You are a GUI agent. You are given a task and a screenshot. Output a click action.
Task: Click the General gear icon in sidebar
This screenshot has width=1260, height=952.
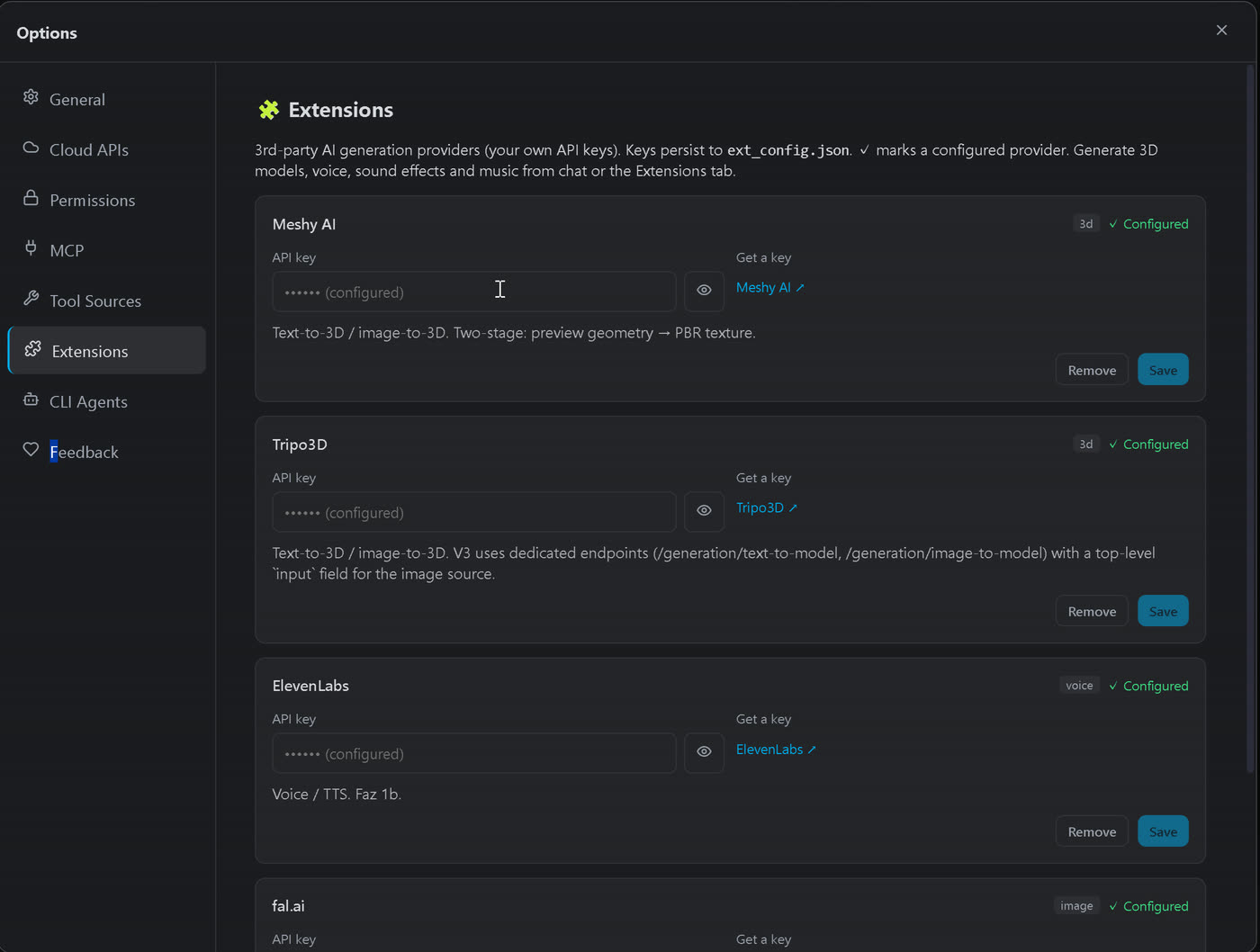tap(31, 97)
